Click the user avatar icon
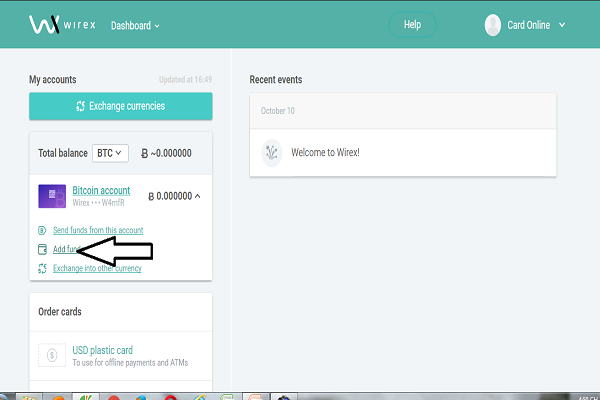Viewport: 600px width, 400px height. coord(492,25)
